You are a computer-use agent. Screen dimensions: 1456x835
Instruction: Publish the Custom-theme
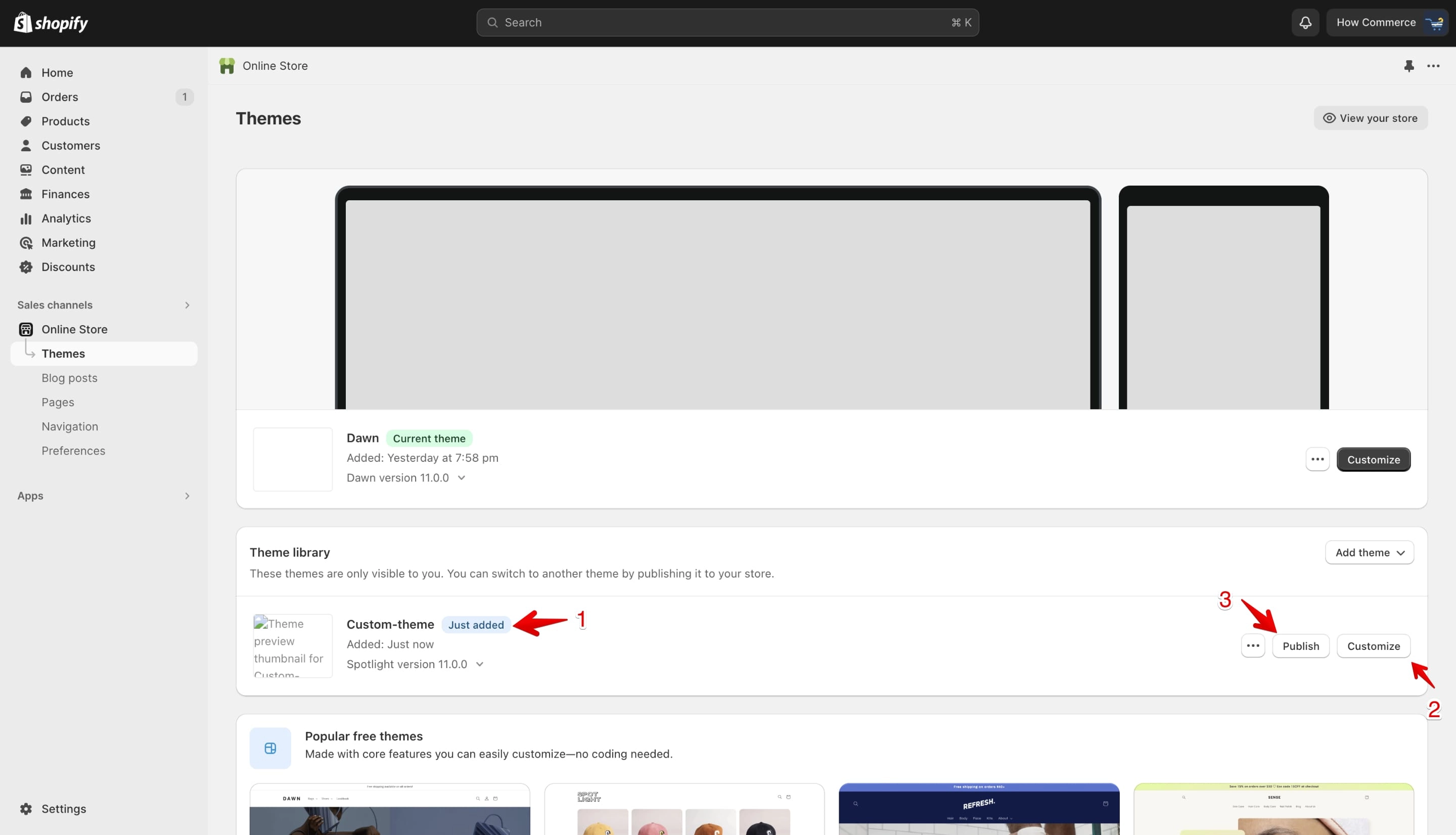coord(1301,646)
